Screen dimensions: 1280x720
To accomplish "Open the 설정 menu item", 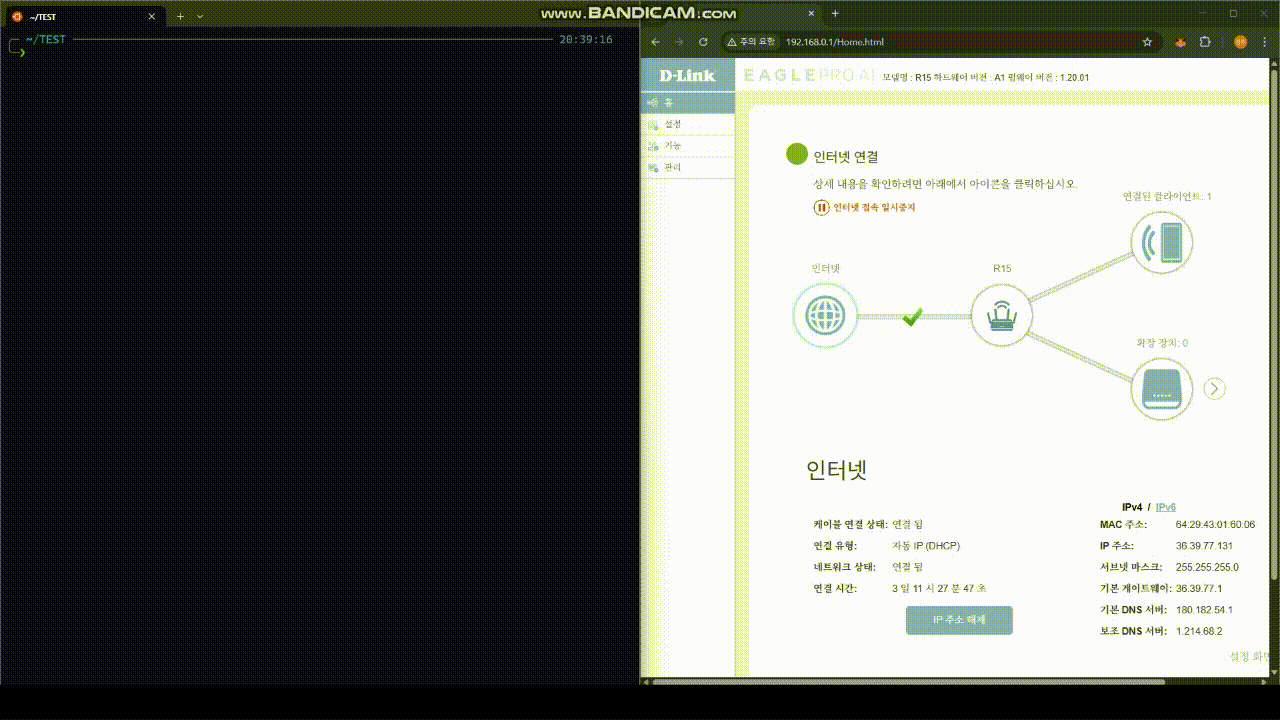I will coord(687,124).
